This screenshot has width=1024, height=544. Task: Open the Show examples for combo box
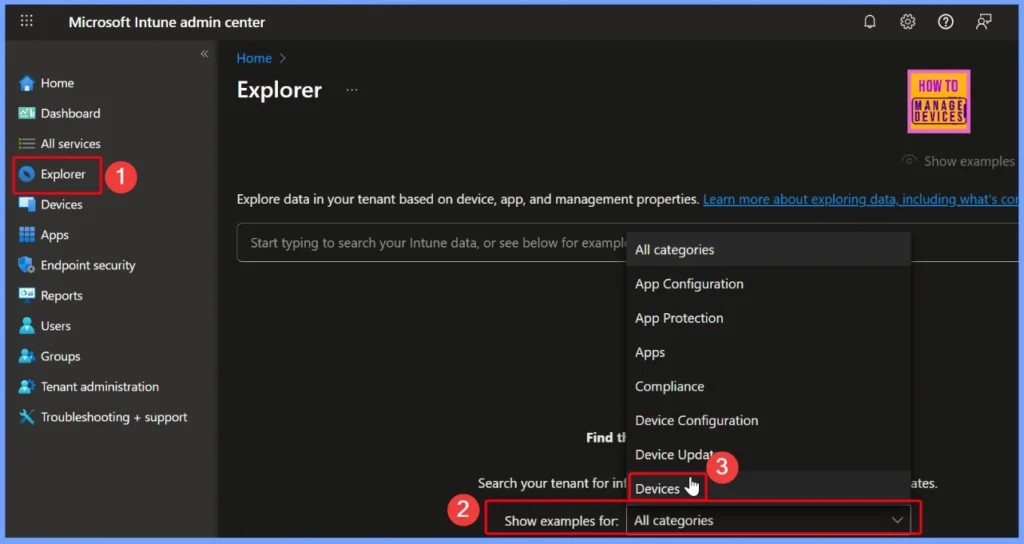[769, 520]
